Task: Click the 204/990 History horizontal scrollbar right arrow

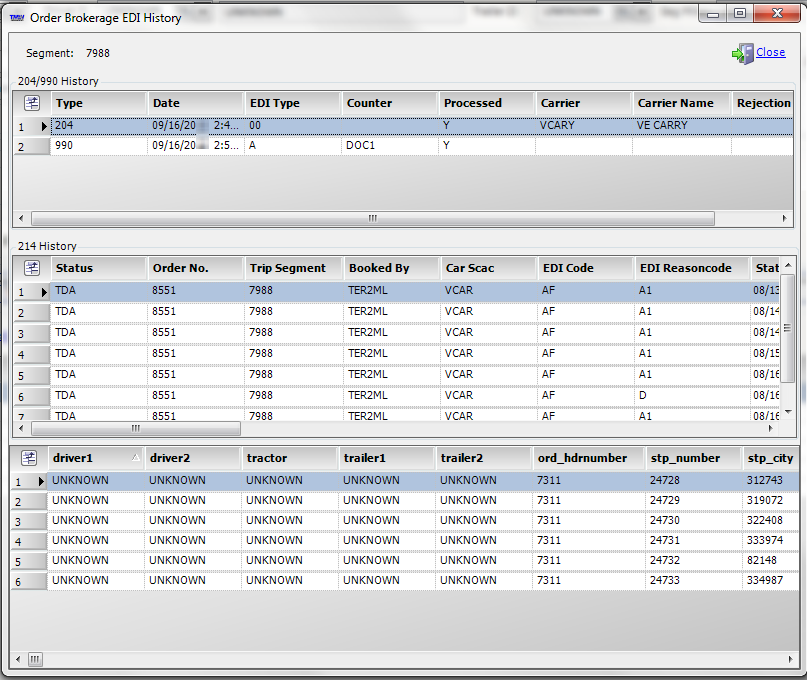Action: (x=788, y=218)
